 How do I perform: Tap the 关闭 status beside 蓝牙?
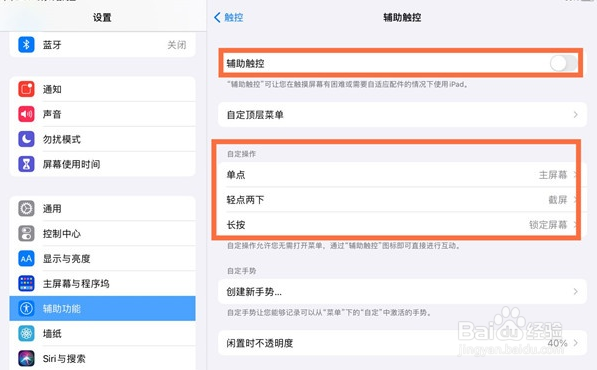pyautogui.click(x=177, y=45)
